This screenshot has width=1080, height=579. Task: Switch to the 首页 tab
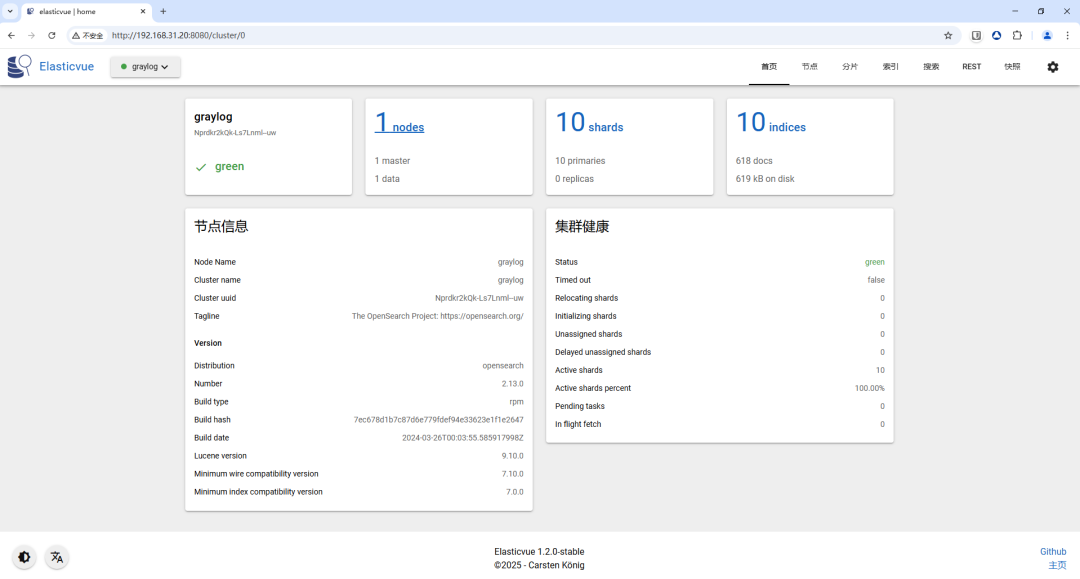point(769,67)
